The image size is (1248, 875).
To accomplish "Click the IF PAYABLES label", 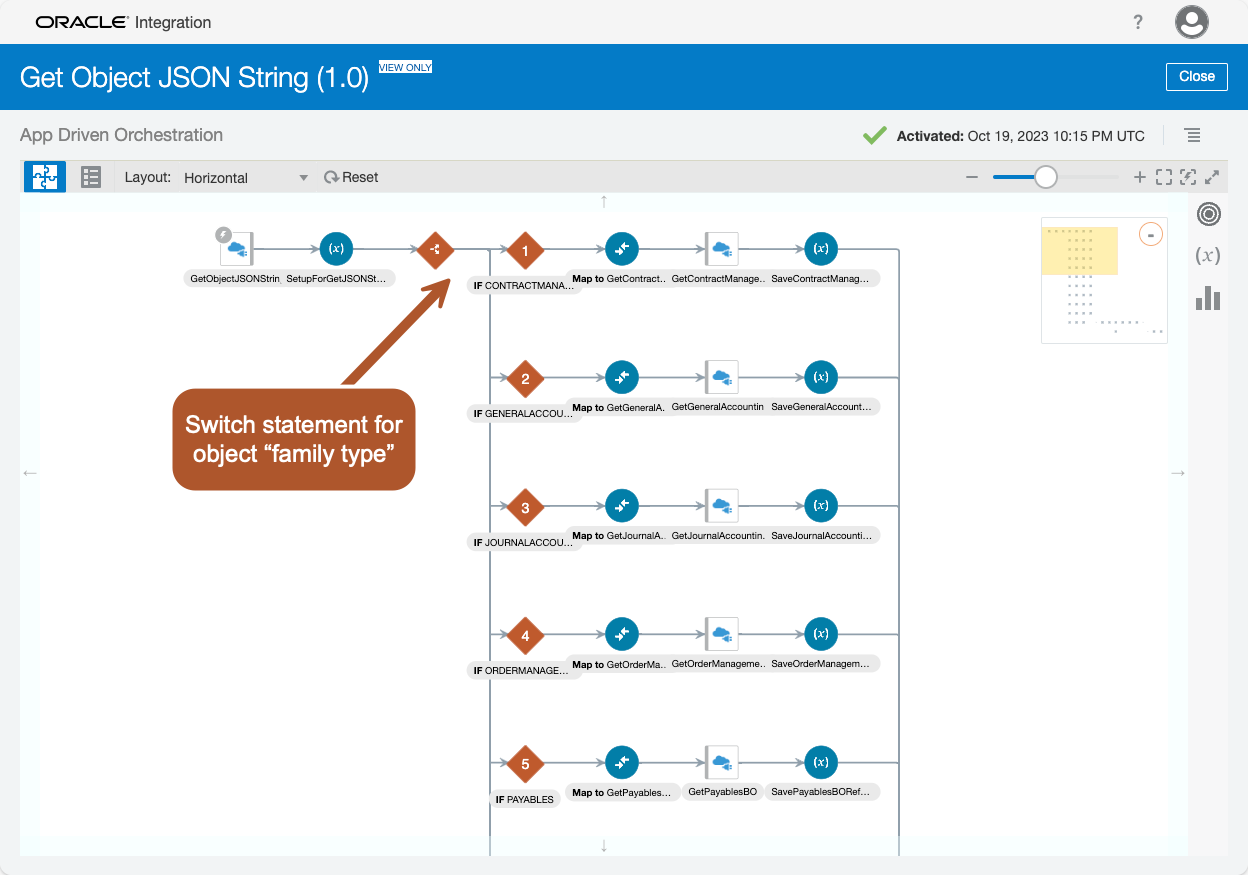I will tap(525, 799).
